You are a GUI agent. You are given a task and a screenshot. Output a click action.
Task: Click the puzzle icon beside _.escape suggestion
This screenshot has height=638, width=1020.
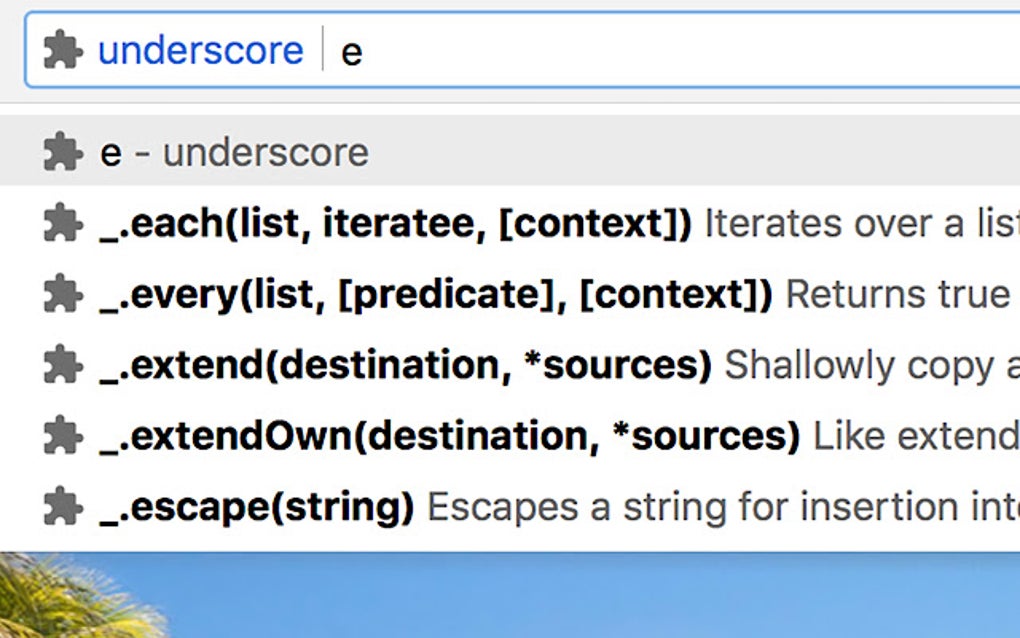(x=63, y=506)
